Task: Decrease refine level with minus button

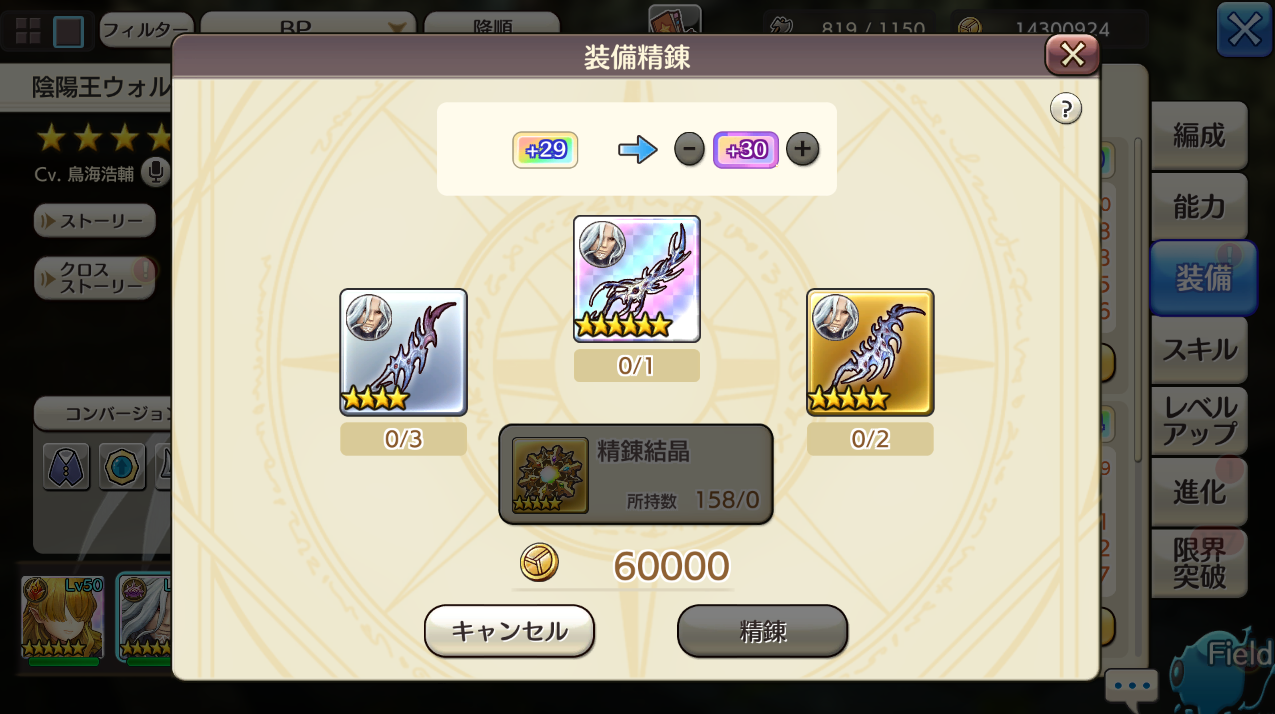Action: tap(689, 150)
